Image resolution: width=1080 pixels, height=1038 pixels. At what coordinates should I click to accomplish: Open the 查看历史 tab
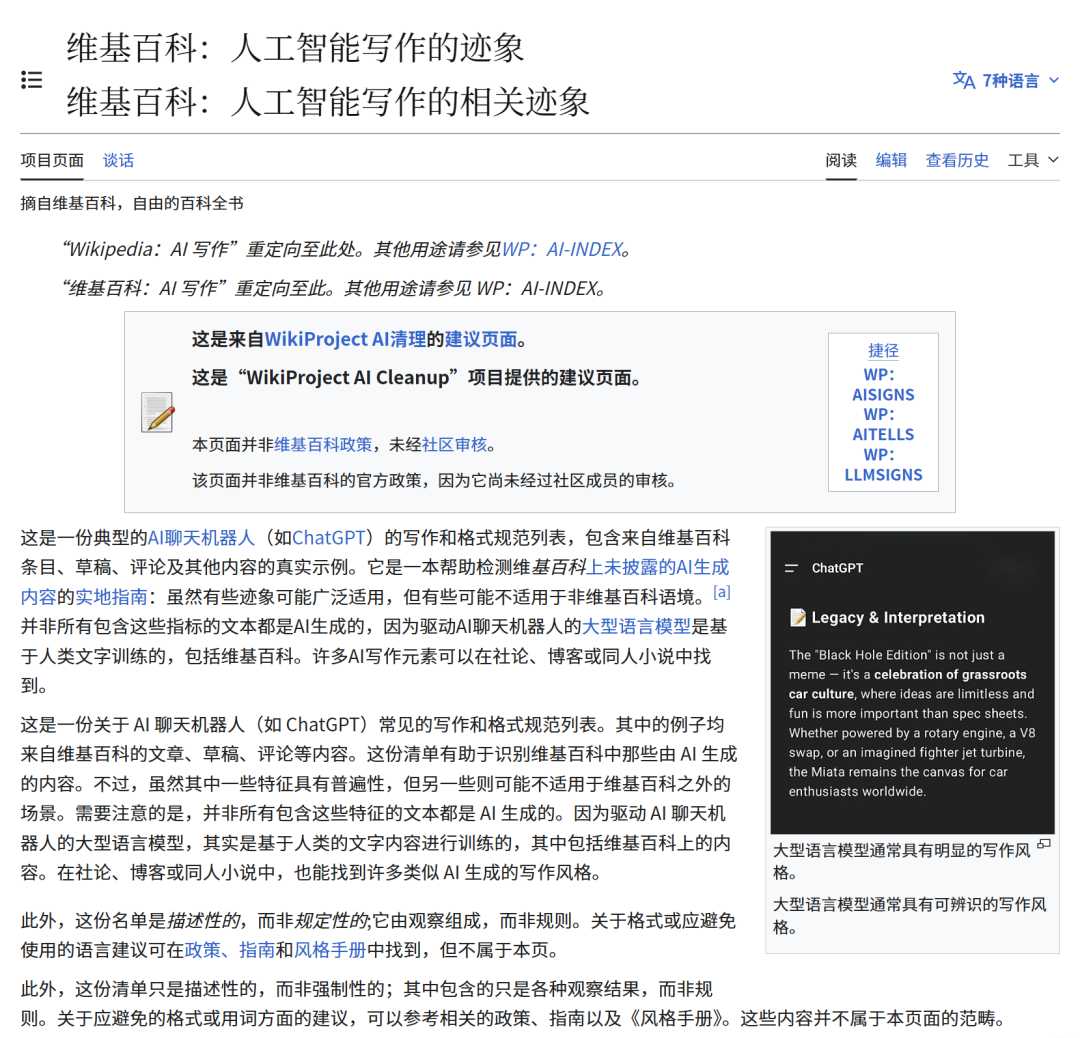coord(957,160)
